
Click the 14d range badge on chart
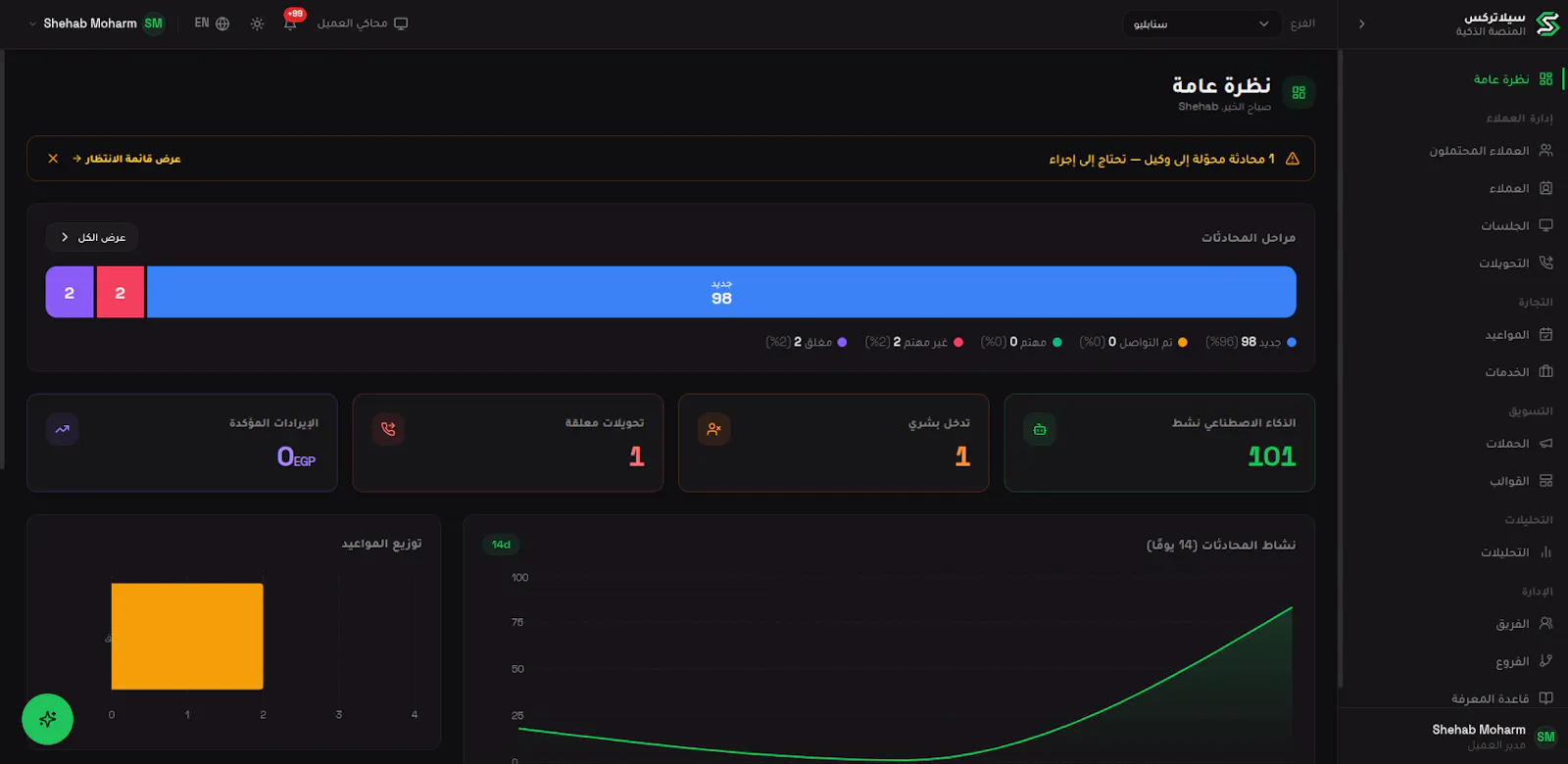pyautogui.click(x=501, y=545)
